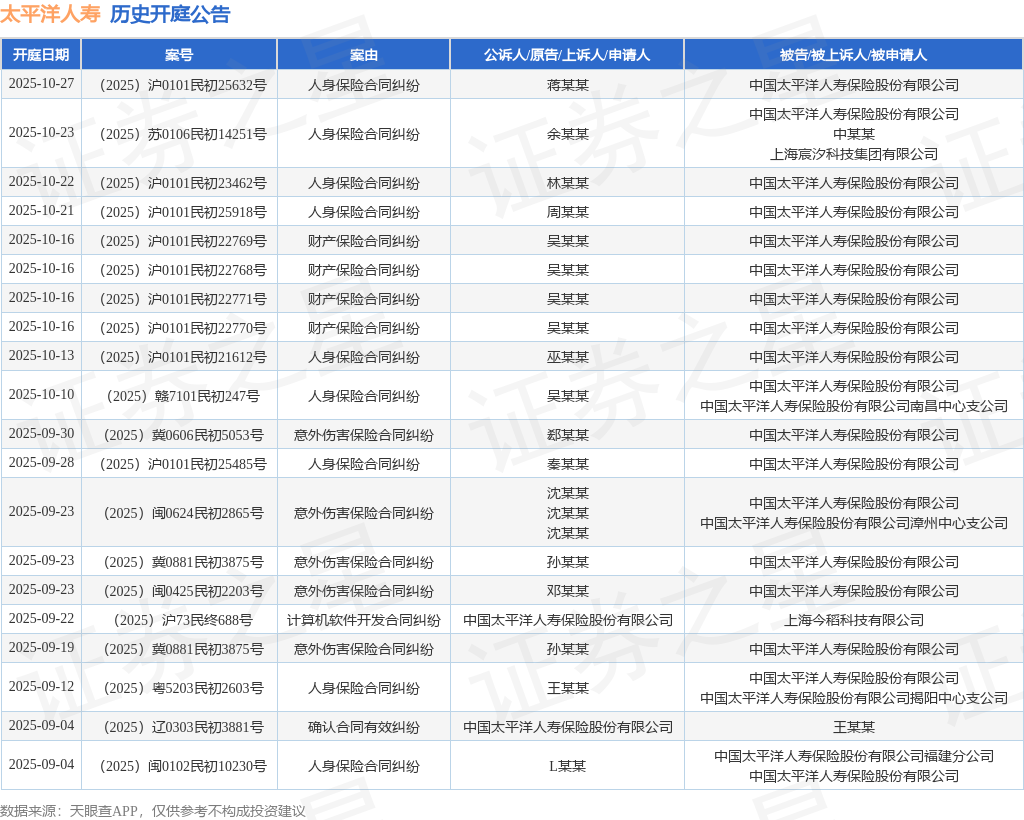Click the date cell 2025-09-19
This screenshot has height=820, width=1024.
click(x=41, y=648)
